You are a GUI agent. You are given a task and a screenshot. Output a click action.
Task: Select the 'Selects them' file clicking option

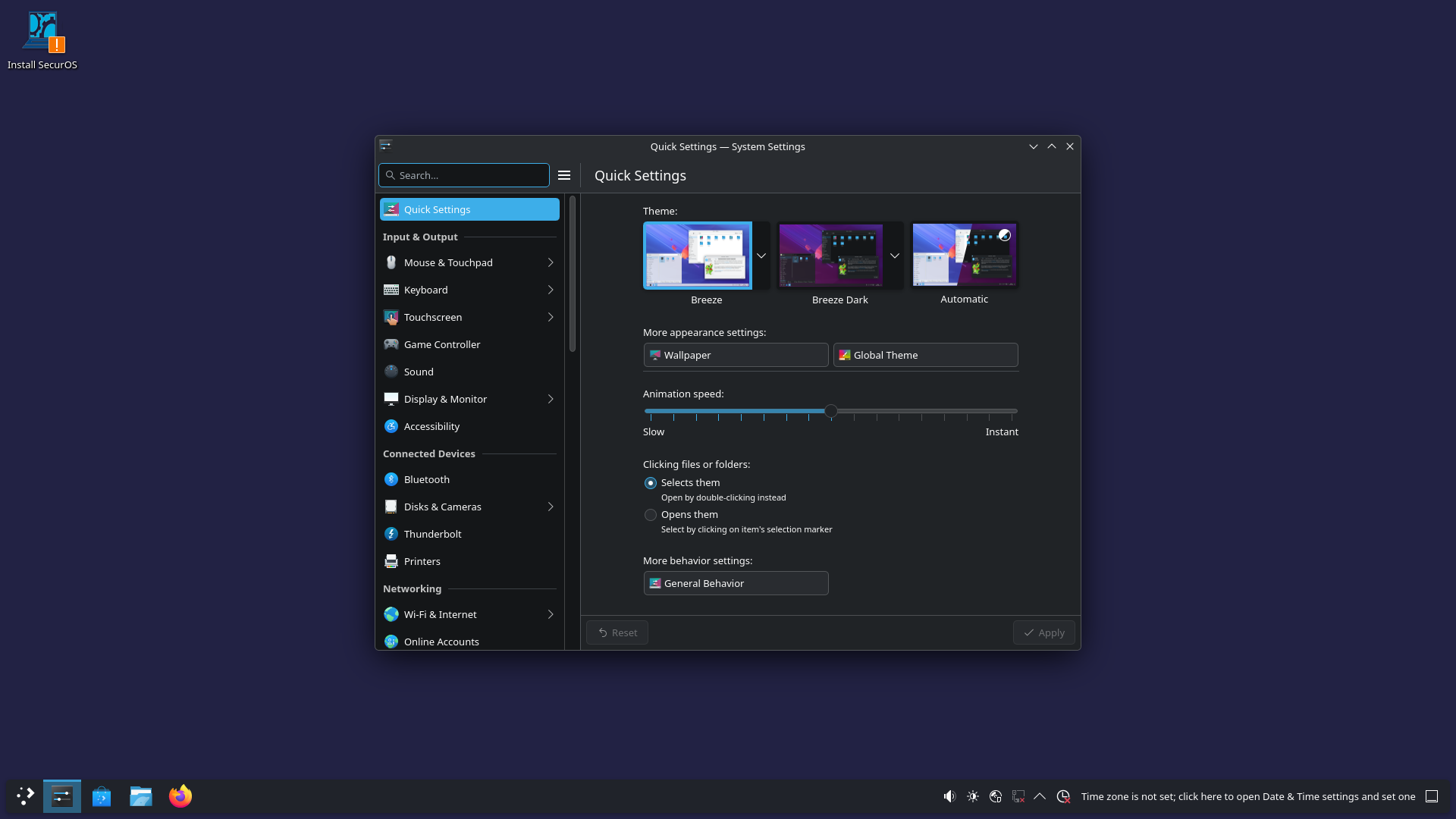(651, 483)
